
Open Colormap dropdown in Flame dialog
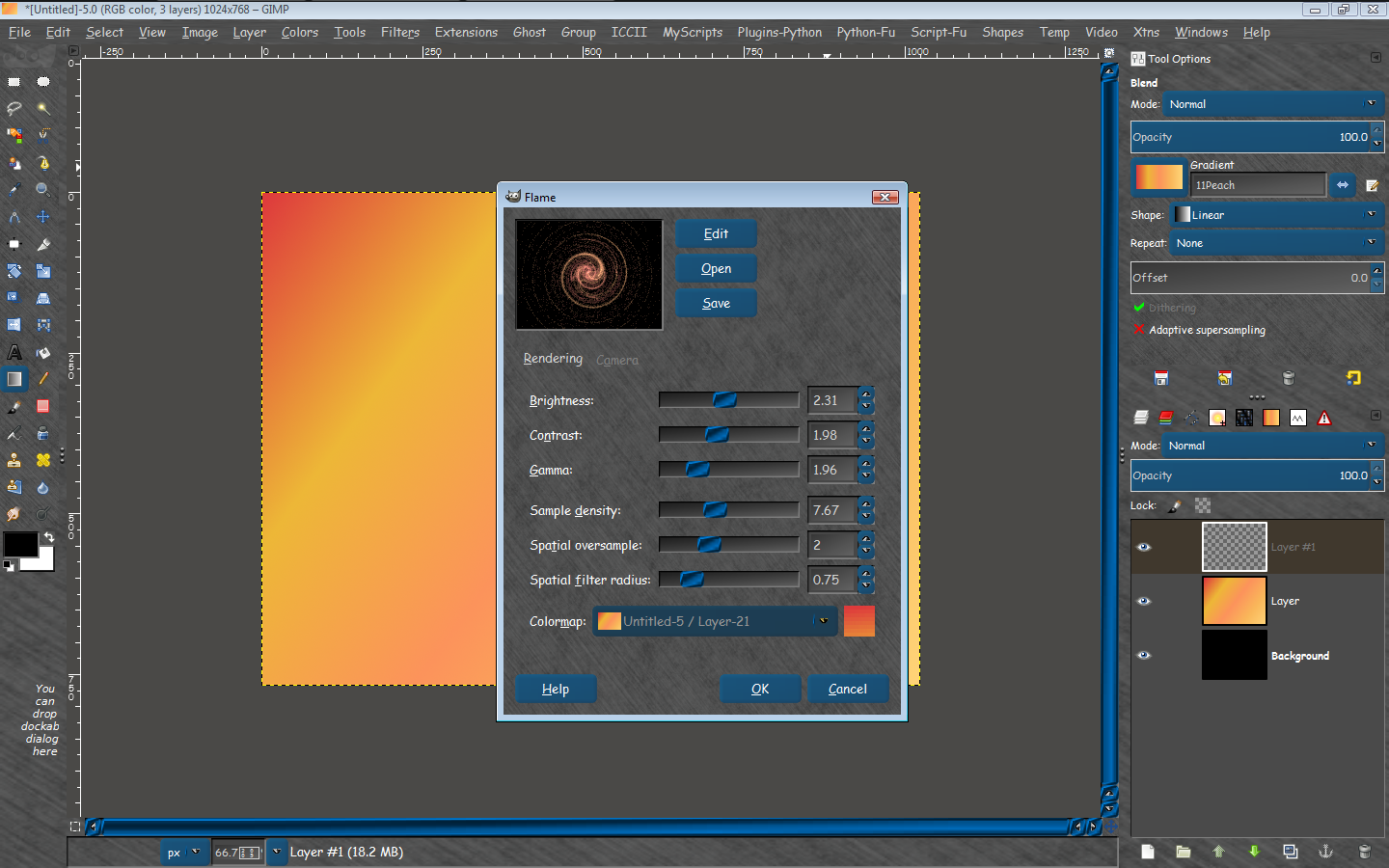click(x=714, y=621)
